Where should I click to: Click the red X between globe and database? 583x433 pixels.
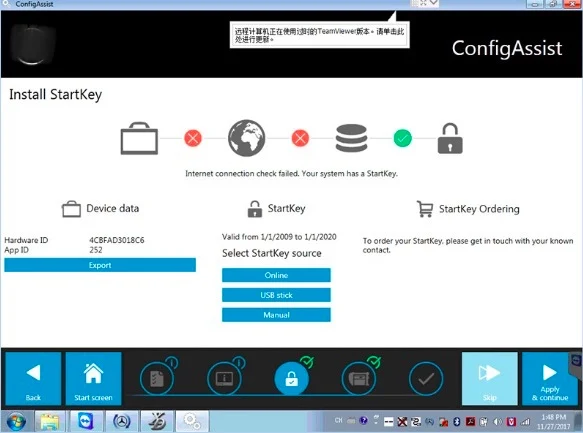point(300,138)
